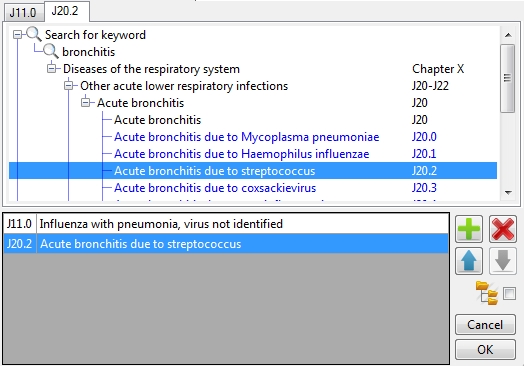Image resolution: width=524 pixels, height=366 pixels.
Task: Collapse Other acute lower respiratory infections
Action: pos(69,86)
